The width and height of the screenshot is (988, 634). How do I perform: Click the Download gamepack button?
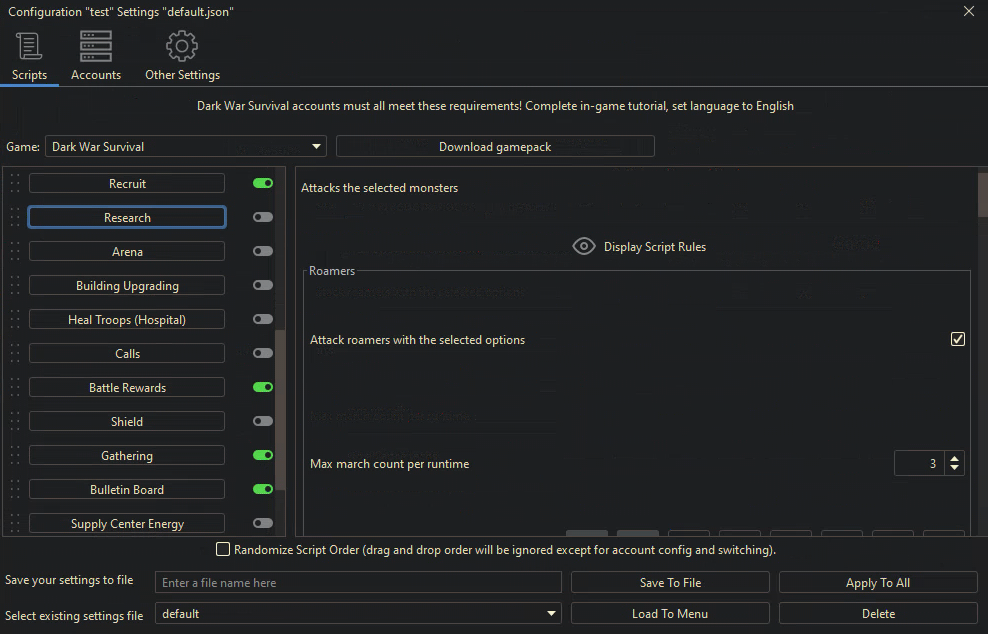(495, 147)
